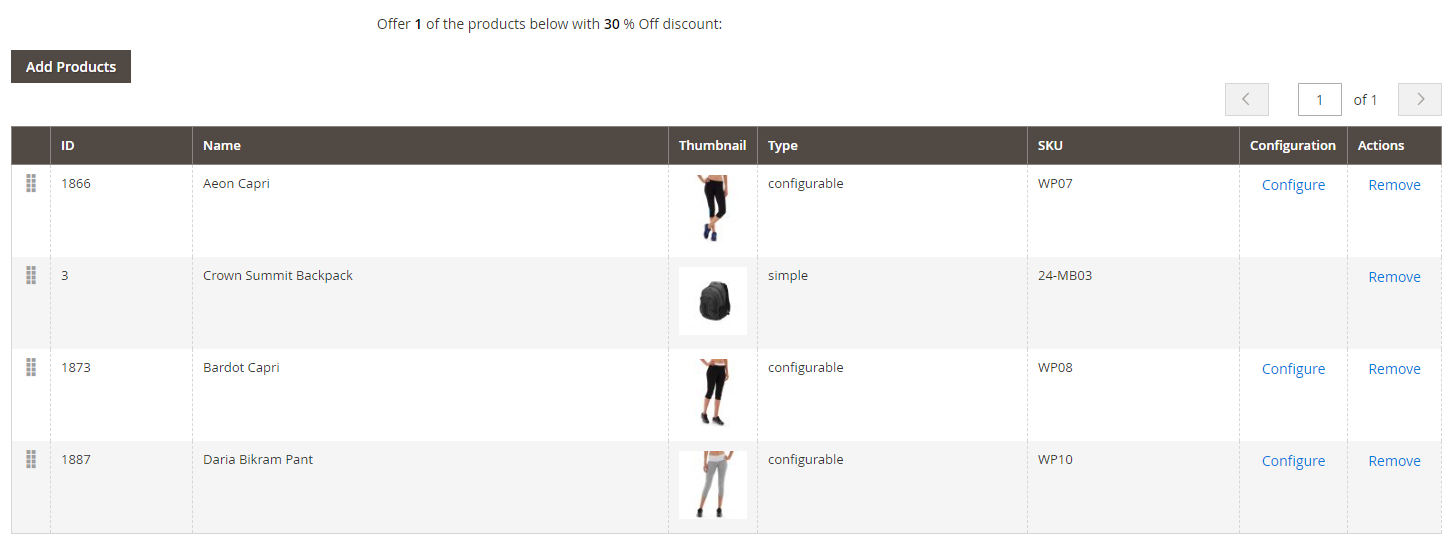Open Configure link for Bardot Capri
1454x548 pixels.
(1293, 369)
